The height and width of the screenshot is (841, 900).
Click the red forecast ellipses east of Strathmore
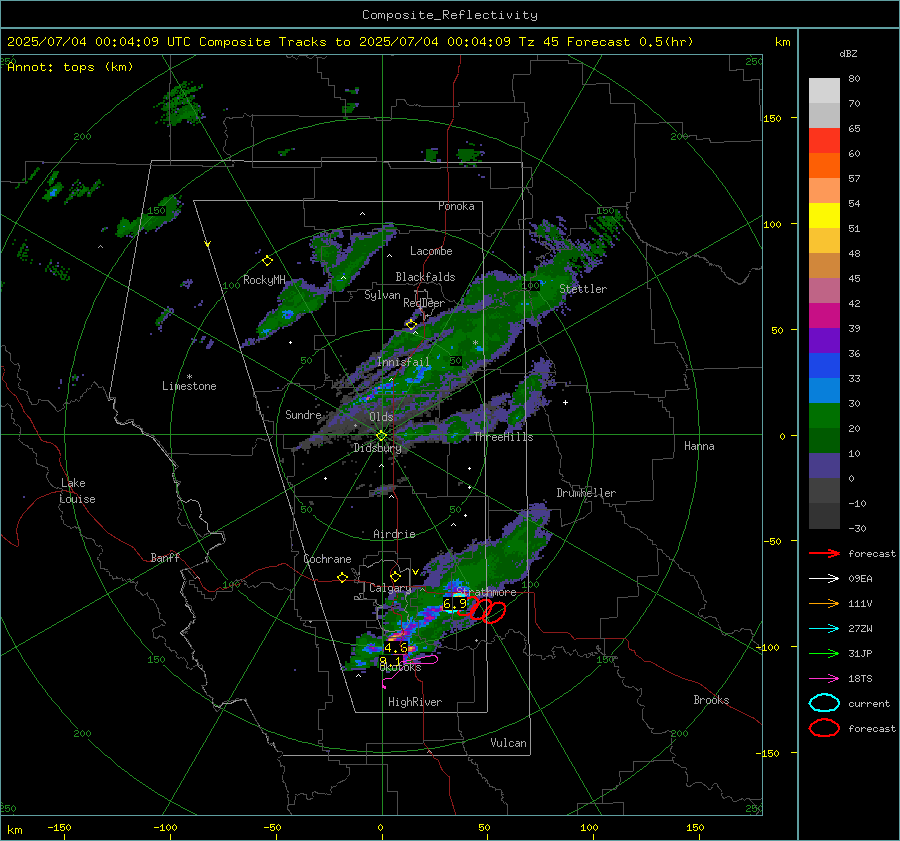point(482,610)
